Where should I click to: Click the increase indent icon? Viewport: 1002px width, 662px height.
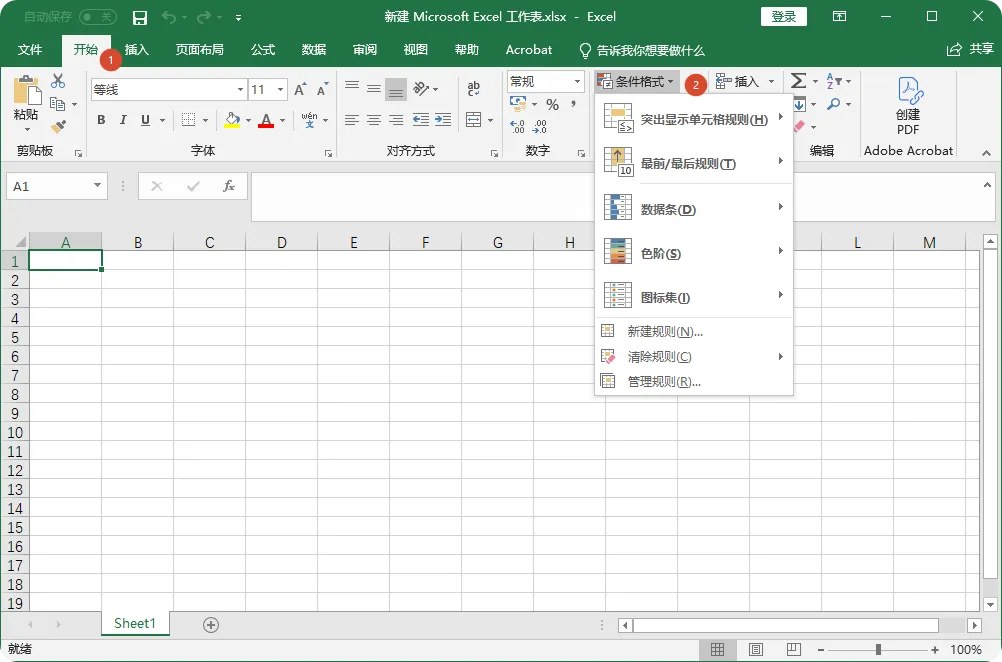click(443, 119)
